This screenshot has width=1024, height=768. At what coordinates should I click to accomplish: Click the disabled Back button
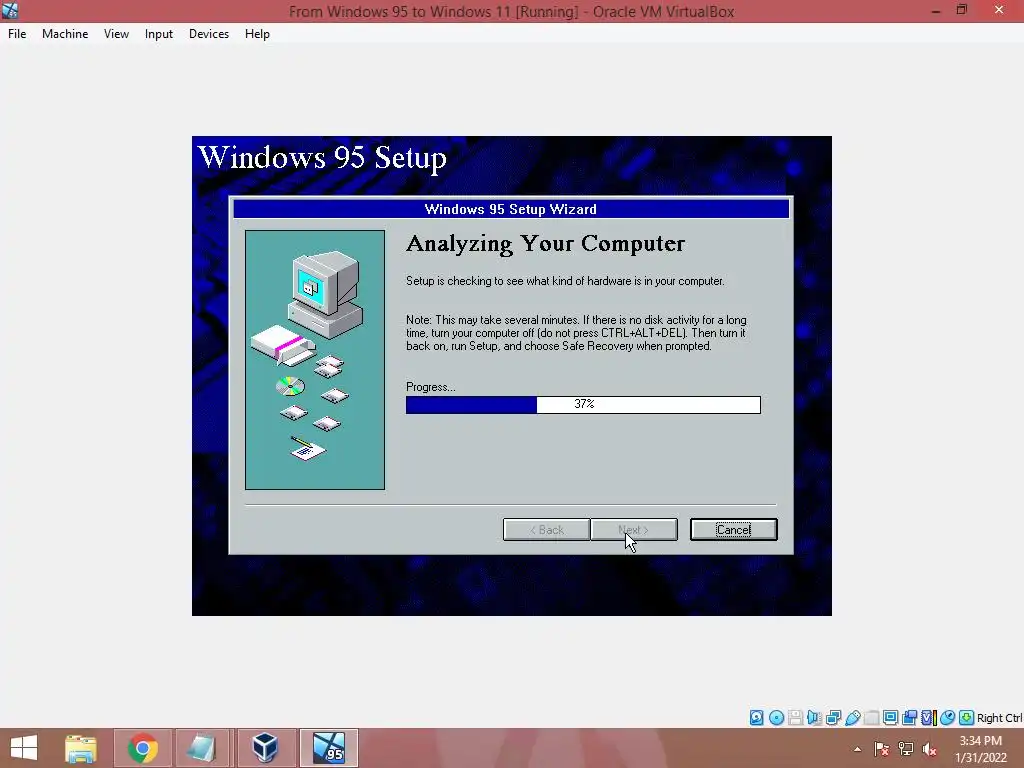[x=547, y=530]
